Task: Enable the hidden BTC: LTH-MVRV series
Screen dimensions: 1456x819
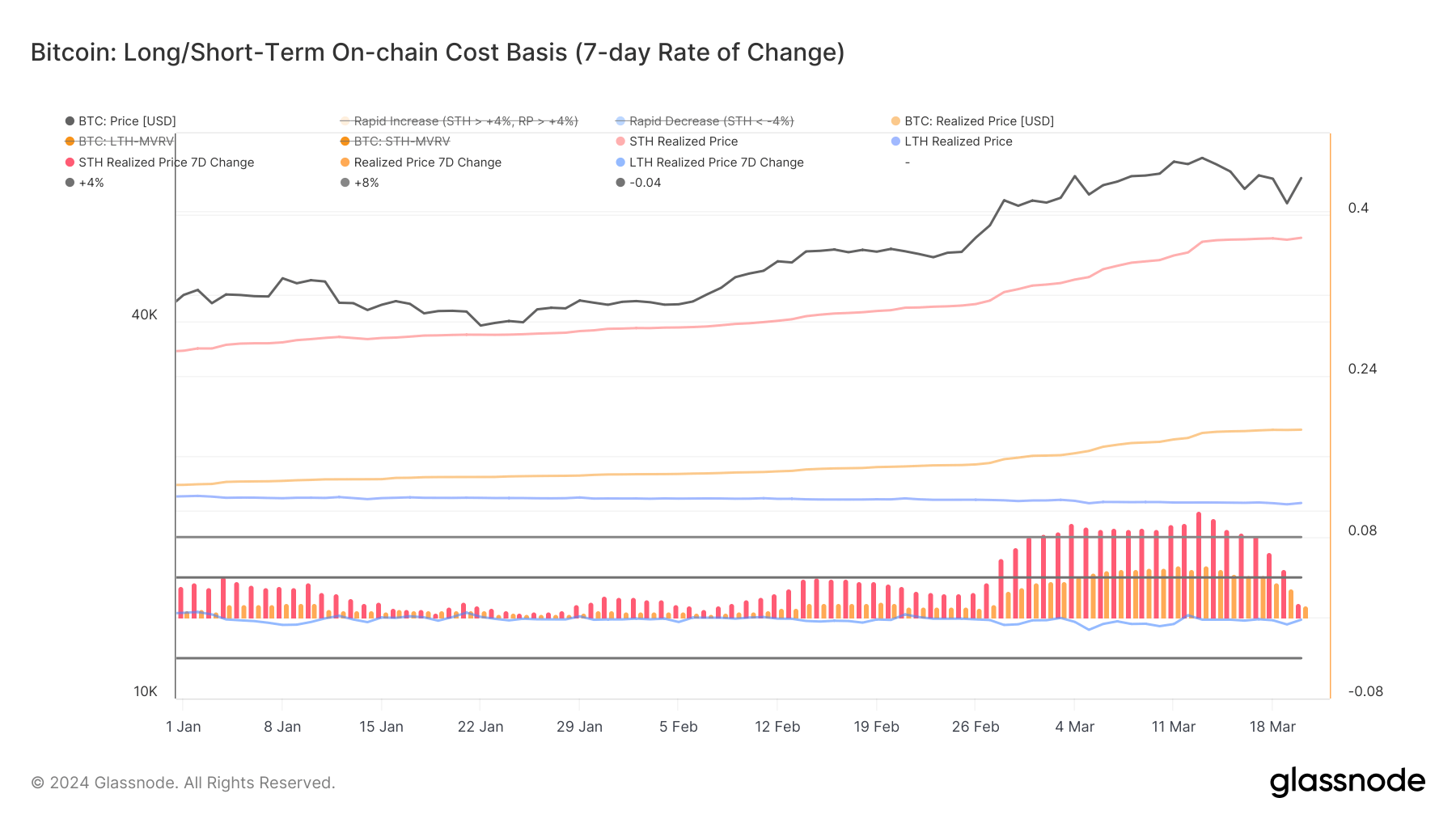Action: click(x=125, y=141)
